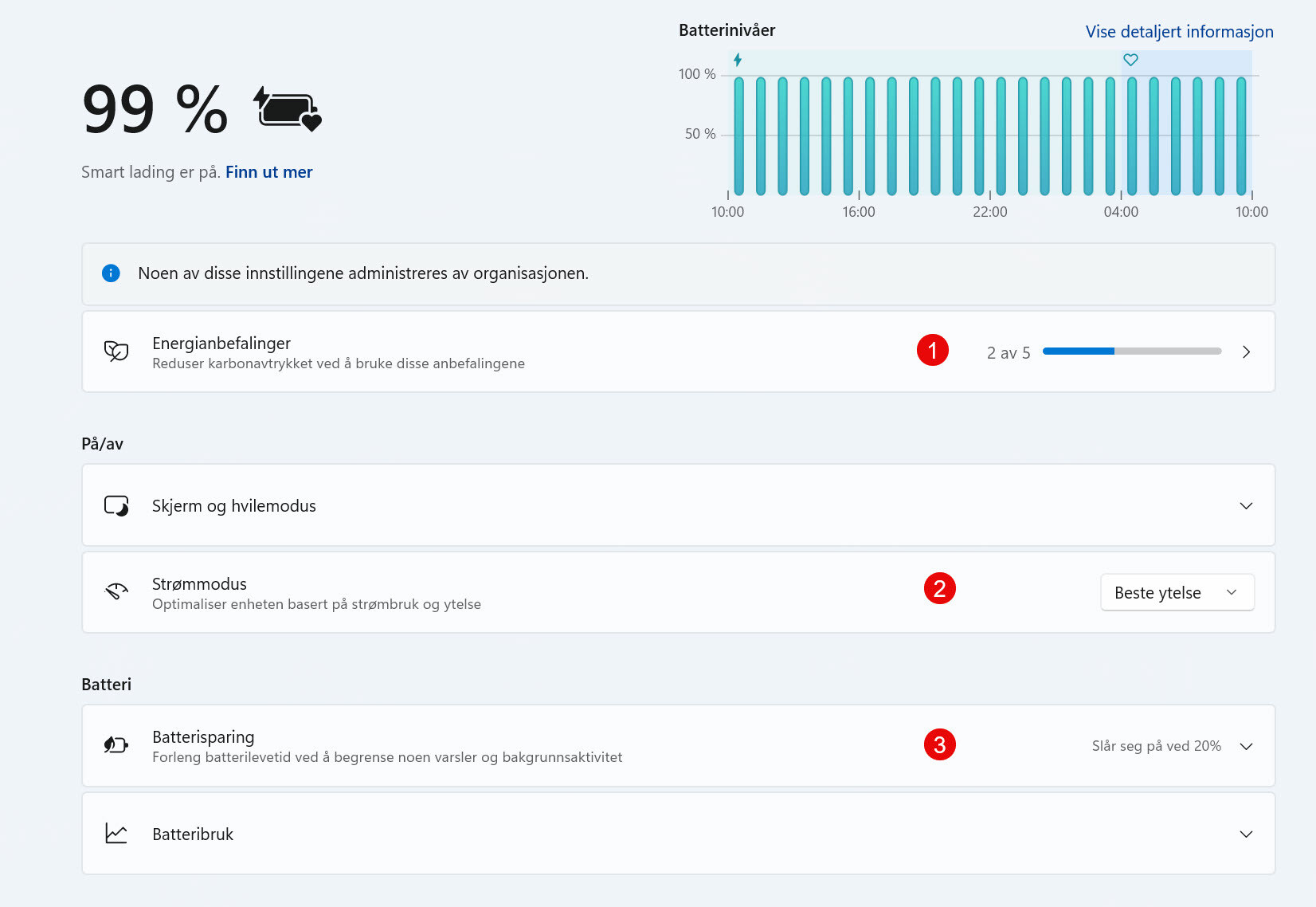This screenshot has height=907, width=1316.
Task: Click 'Reduser karbonavtrykket' description text
Action: (339, 363)
